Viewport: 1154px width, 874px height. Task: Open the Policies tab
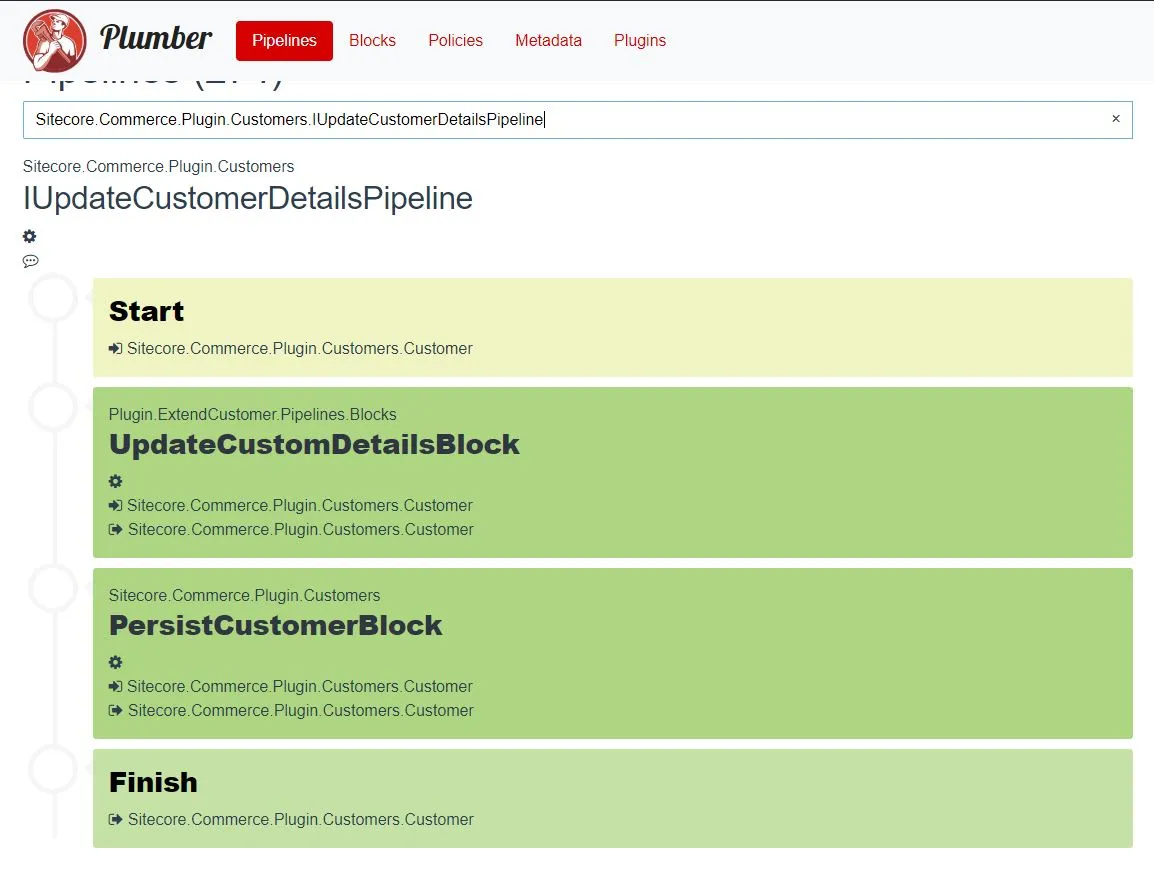click(x=455, y=41)
